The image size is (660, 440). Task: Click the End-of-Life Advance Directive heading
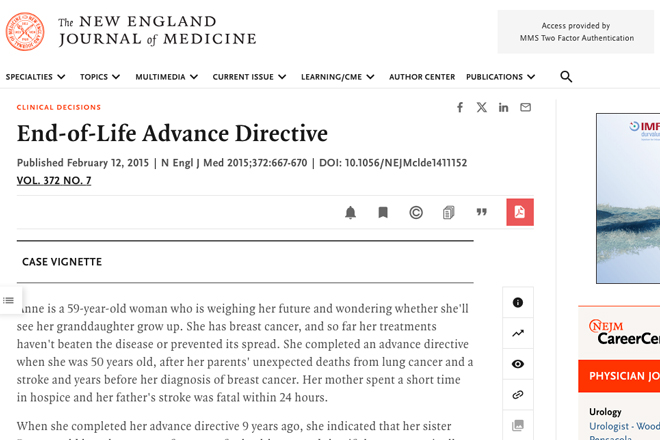coord(172,133)
